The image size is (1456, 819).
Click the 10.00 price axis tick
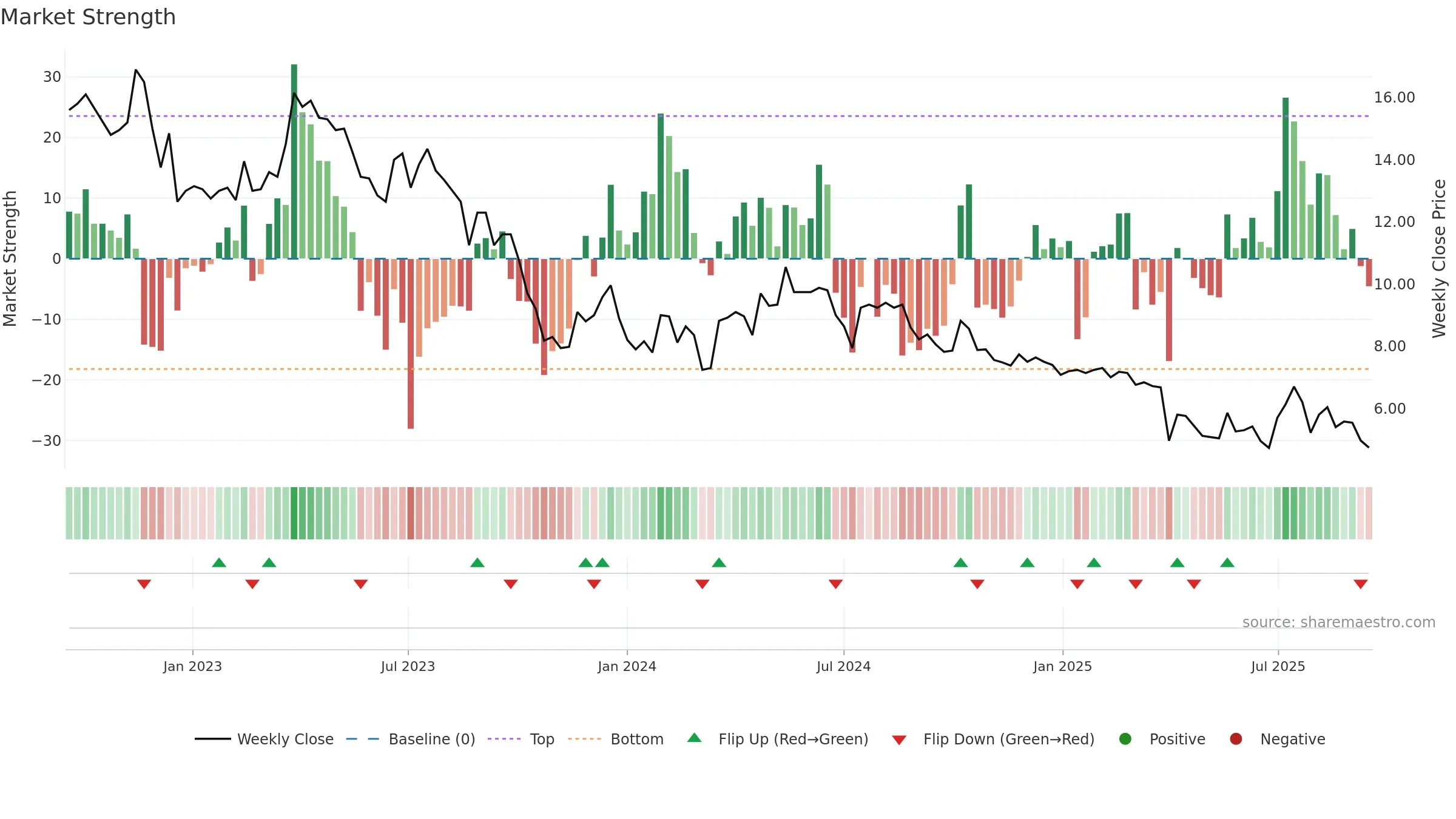click(1394, 284)
